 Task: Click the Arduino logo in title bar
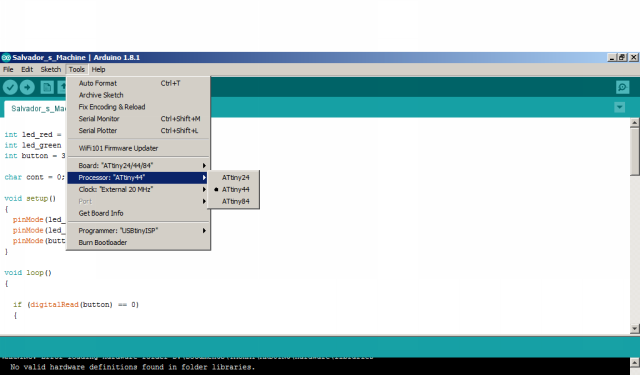(x=6, y=58)
